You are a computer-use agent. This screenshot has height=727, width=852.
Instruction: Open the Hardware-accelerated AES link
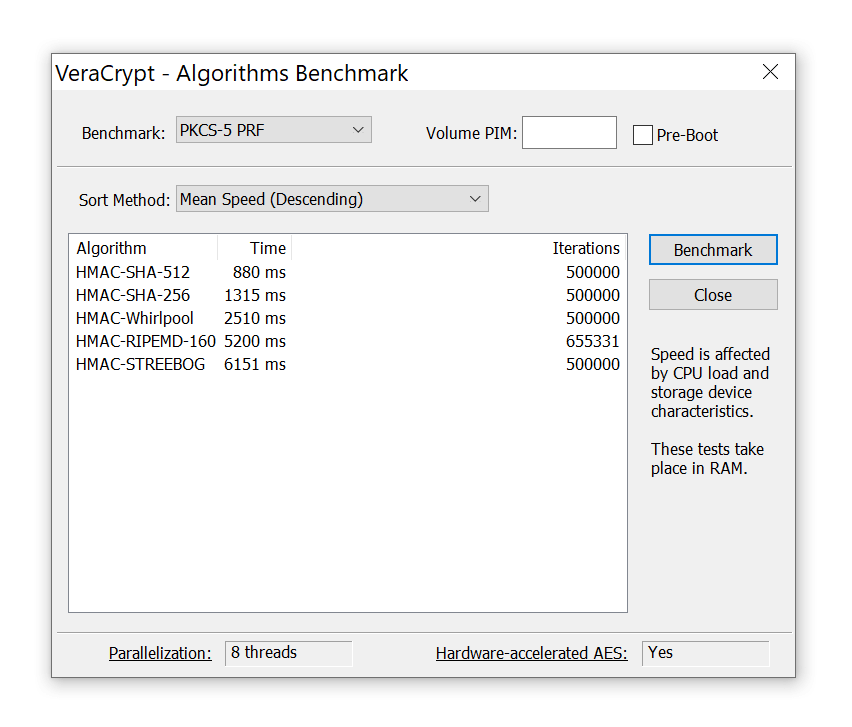tap(531, 653)
